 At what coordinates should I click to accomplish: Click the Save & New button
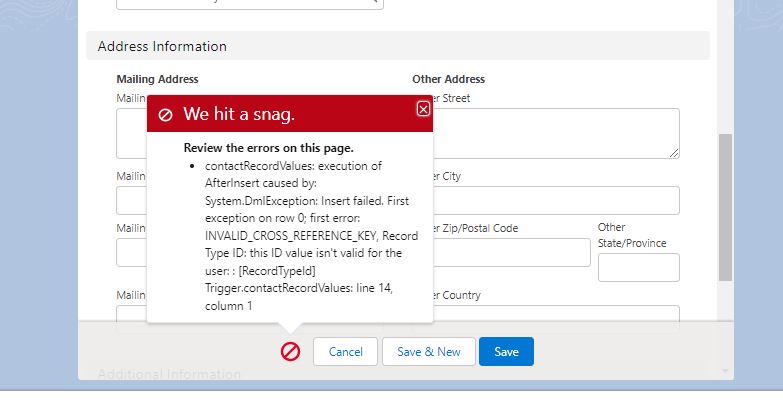click(x=428, y=352)
